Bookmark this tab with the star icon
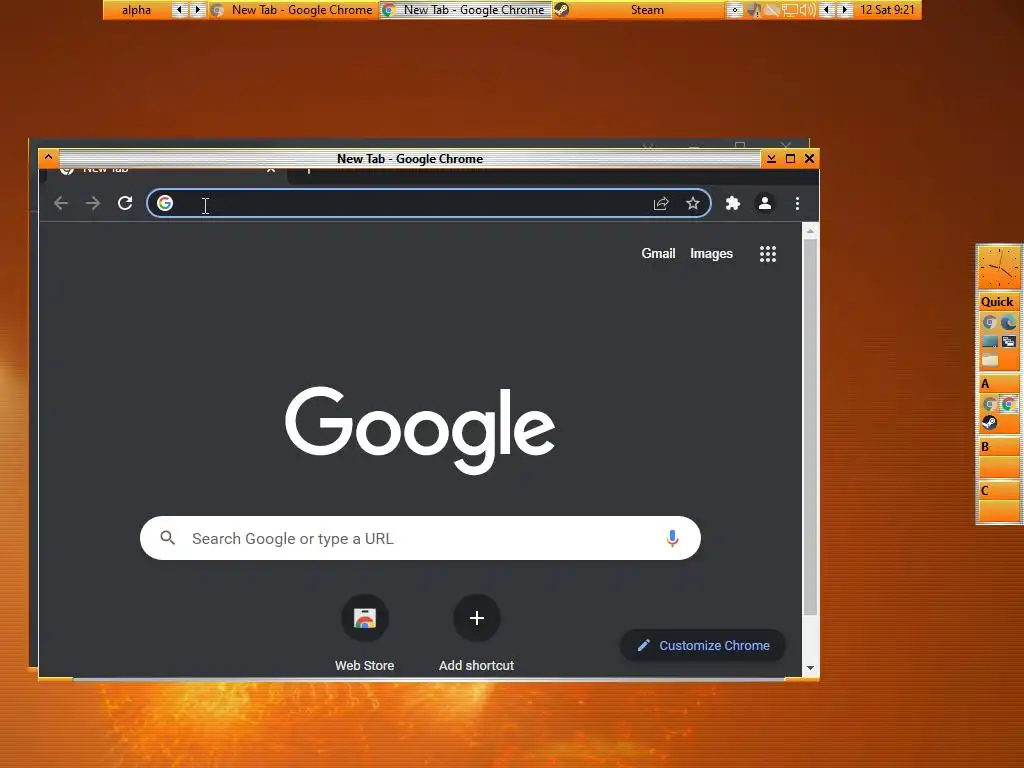Image resolution: width=1024 pixels, height=768 pixels. point(693,204)
